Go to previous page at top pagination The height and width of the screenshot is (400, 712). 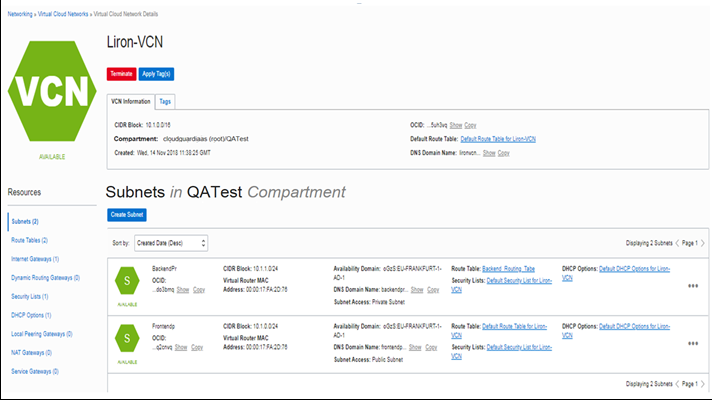point(677,243)
